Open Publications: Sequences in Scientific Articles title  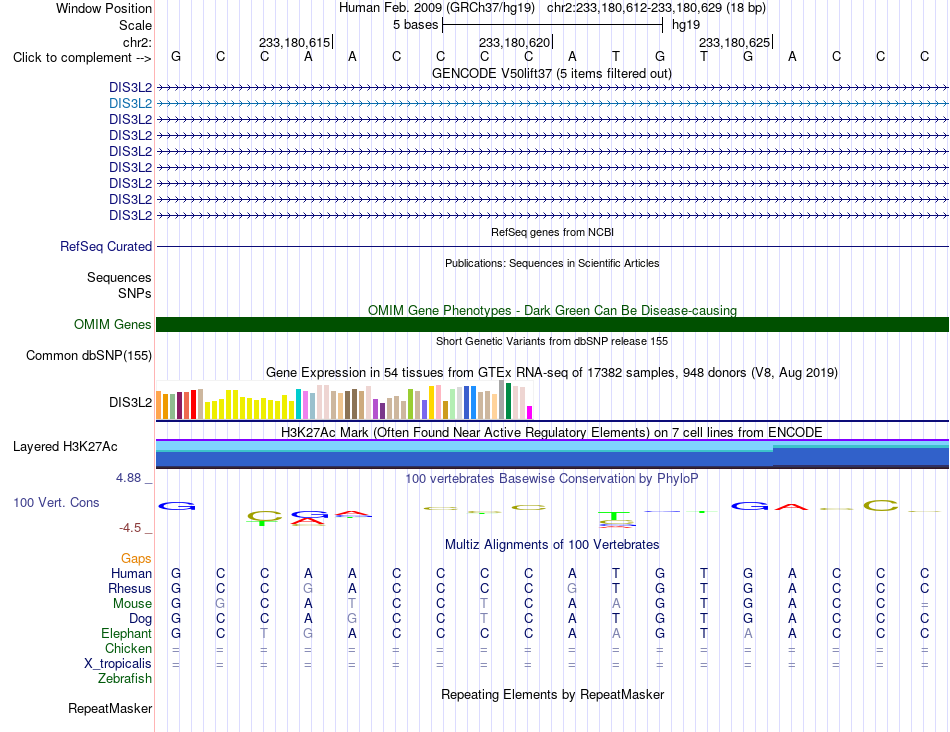coord(552,263)
